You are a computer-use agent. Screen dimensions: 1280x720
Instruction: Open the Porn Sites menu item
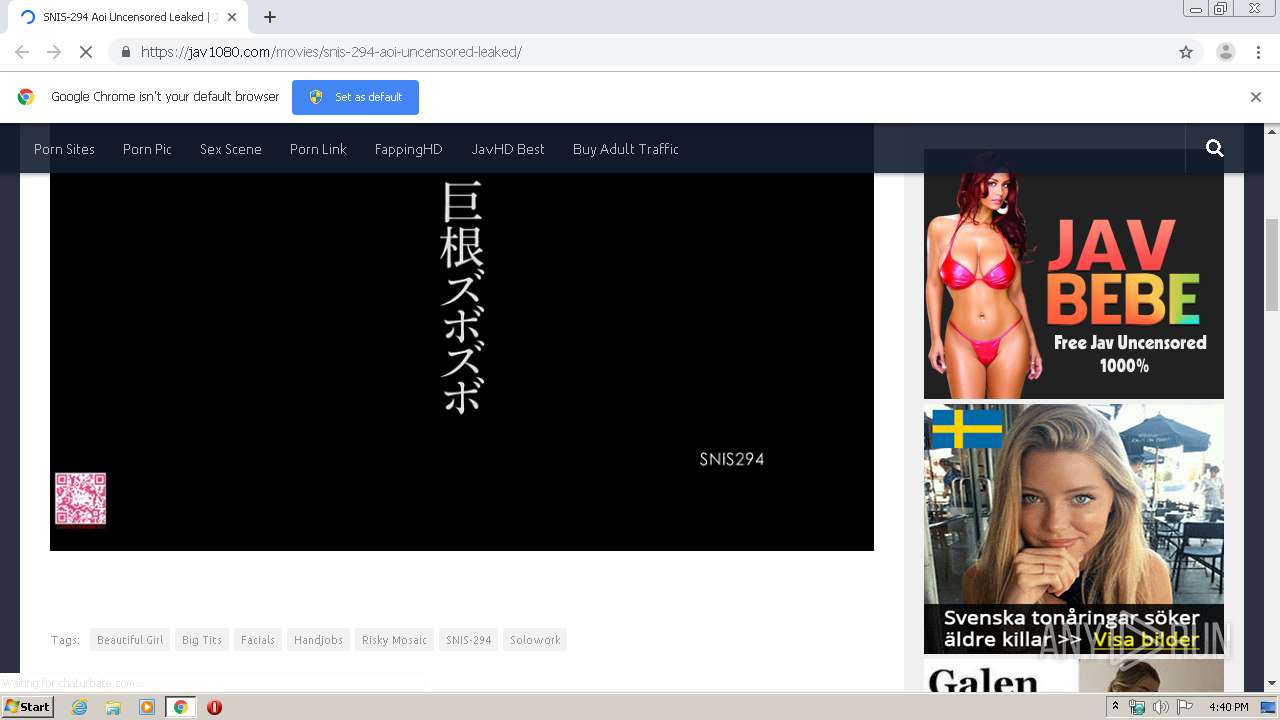pyautogui.click(x=64, y=149)
